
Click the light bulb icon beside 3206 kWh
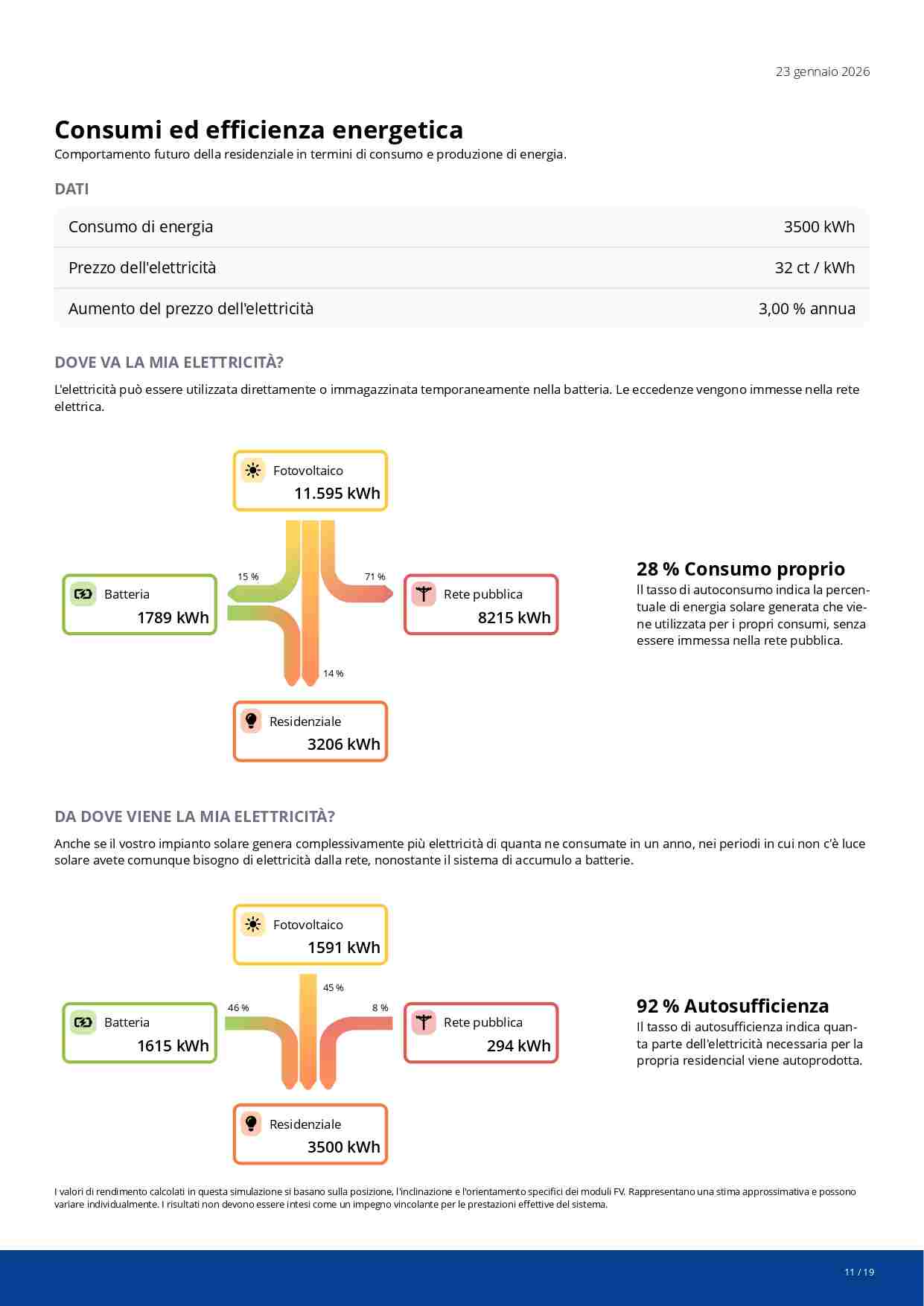pyautogui.click(x=251, y=721)
